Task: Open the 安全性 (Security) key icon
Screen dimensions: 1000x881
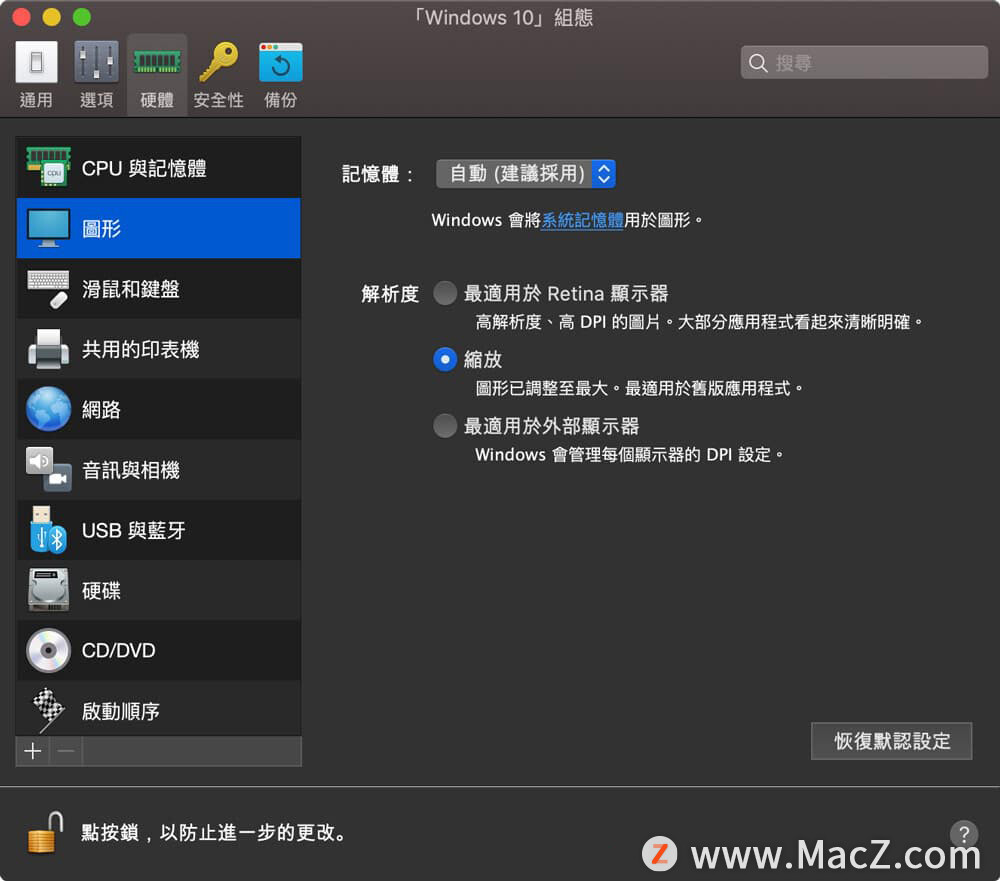Action: 218,62
